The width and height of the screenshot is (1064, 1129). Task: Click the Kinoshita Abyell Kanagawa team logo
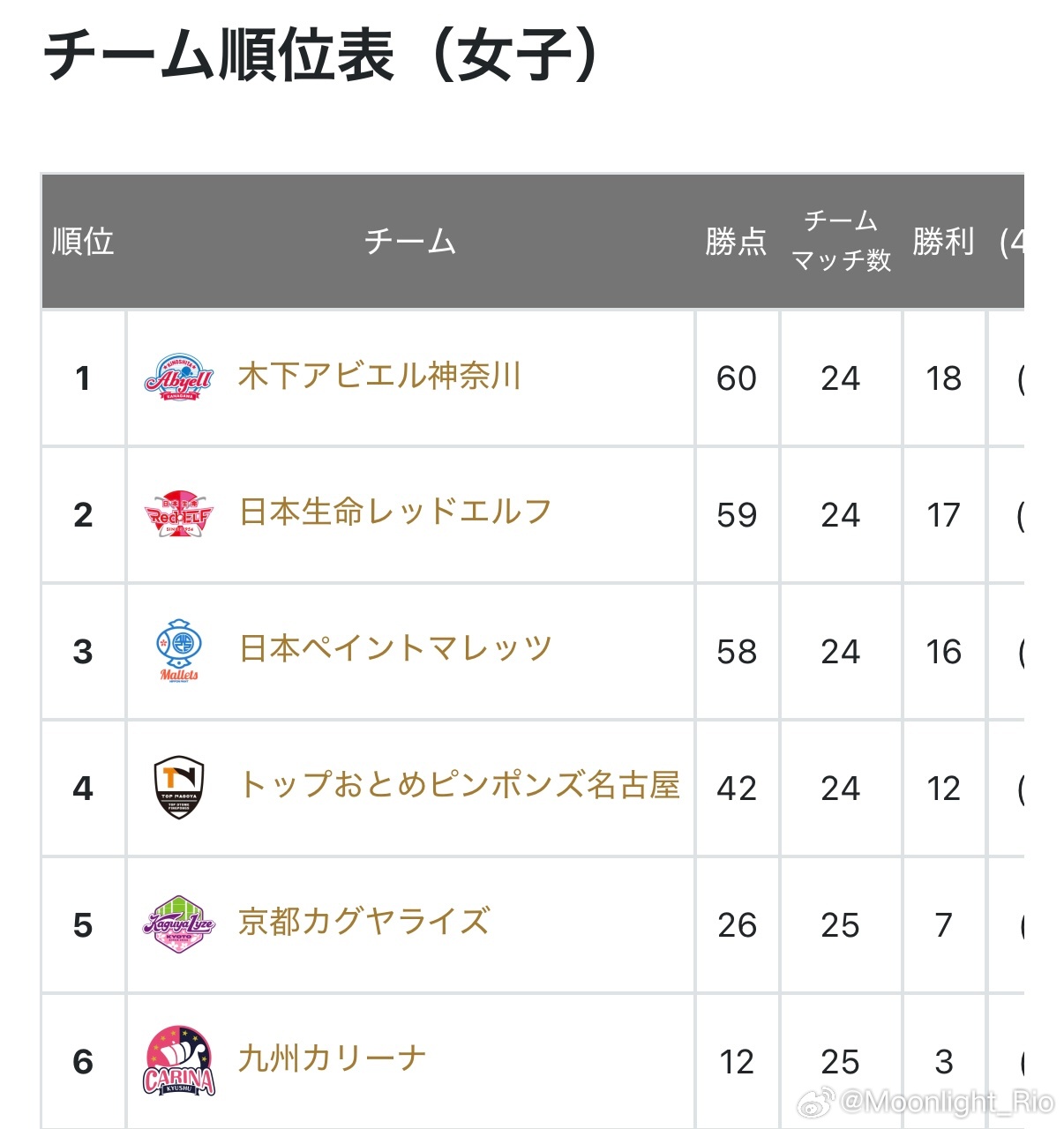click(179, 378)
